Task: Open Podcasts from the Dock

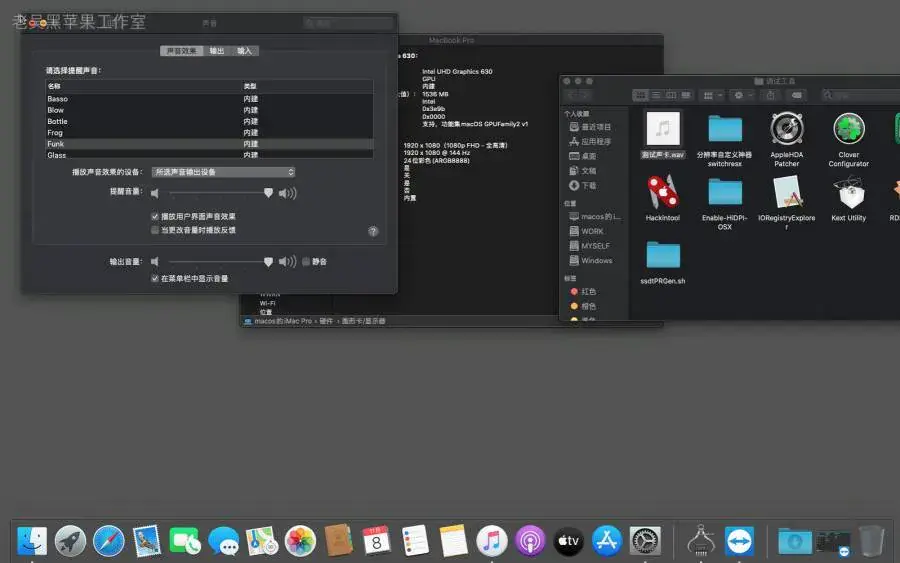Action: 530,541
